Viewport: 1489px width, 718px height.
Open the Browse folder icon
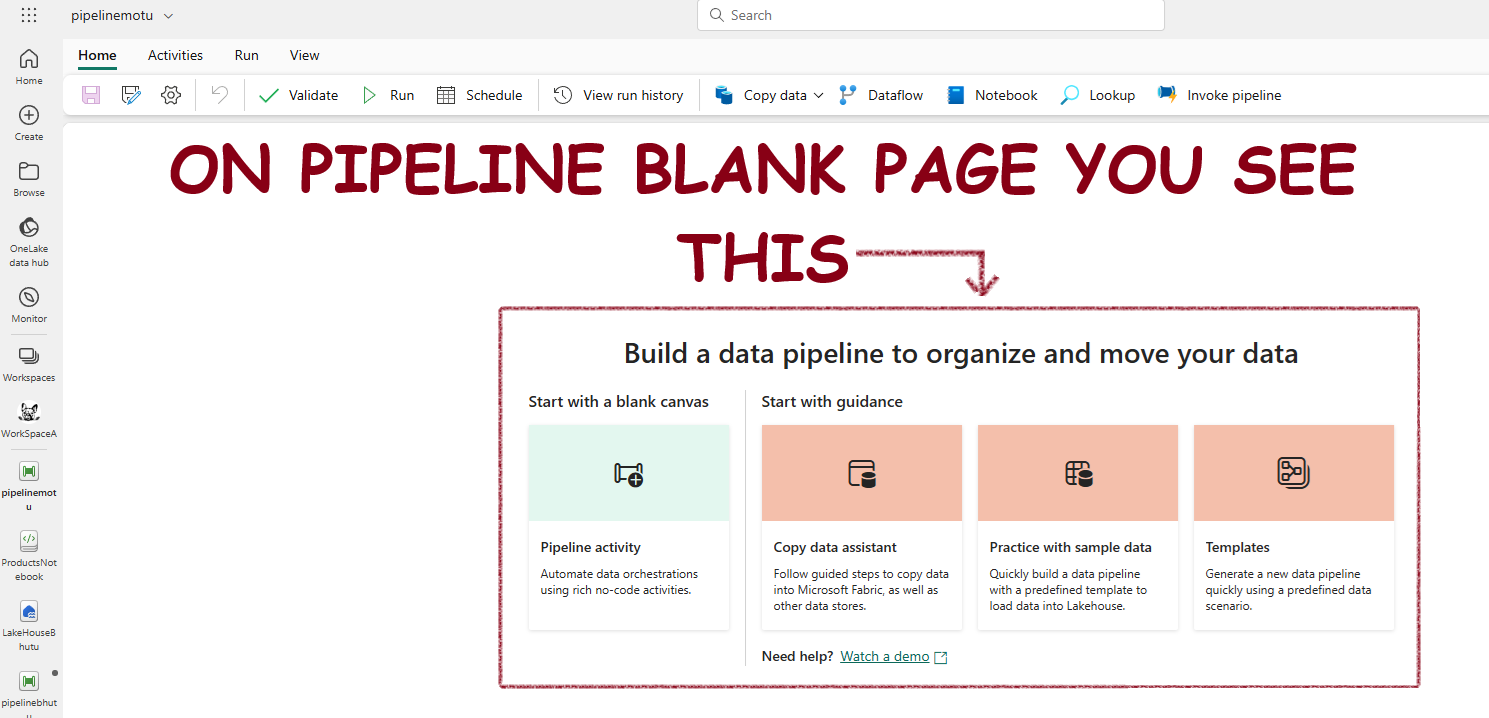click(x=29, y=179)
